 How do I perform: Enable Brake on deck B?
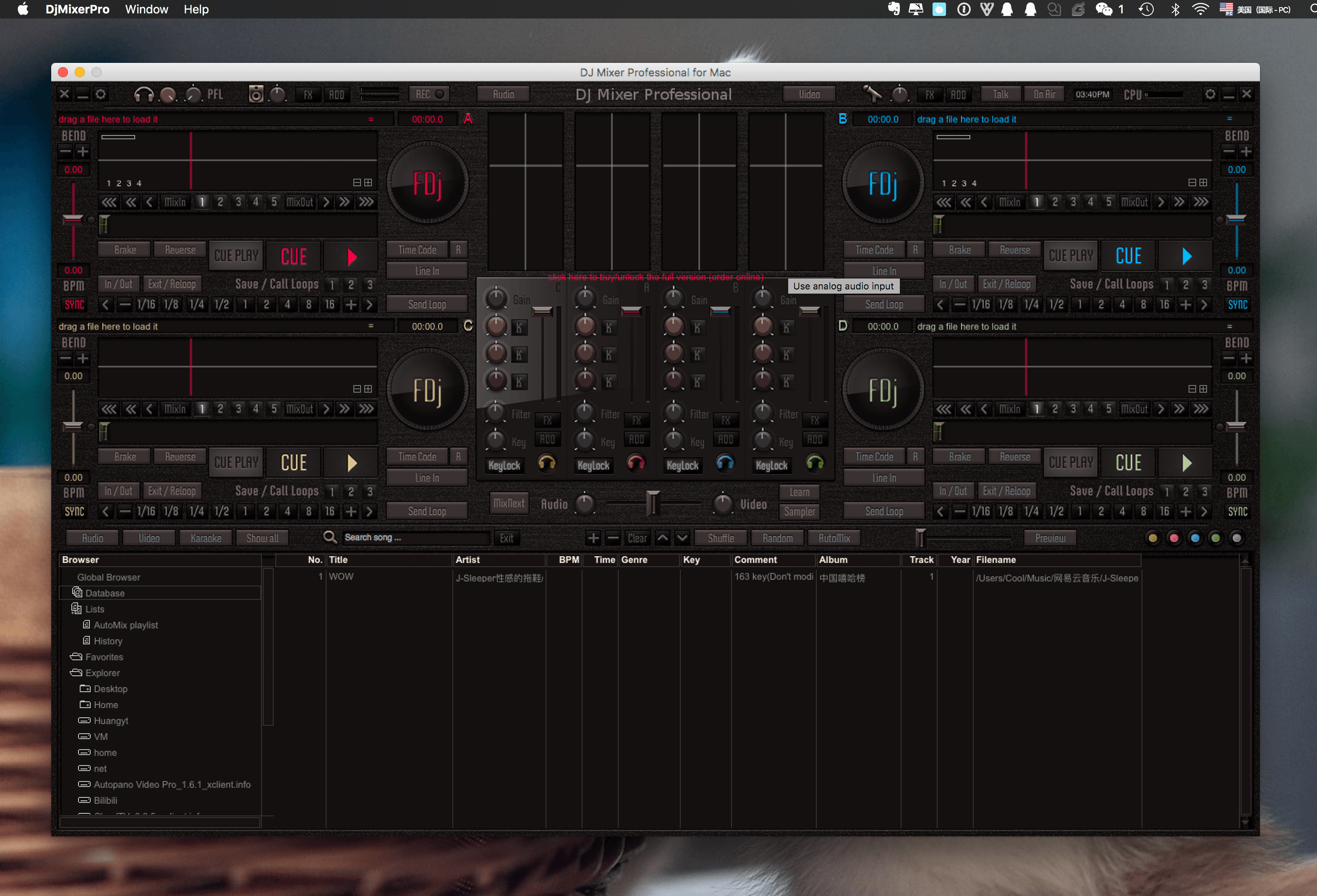(x=960, y=250)
